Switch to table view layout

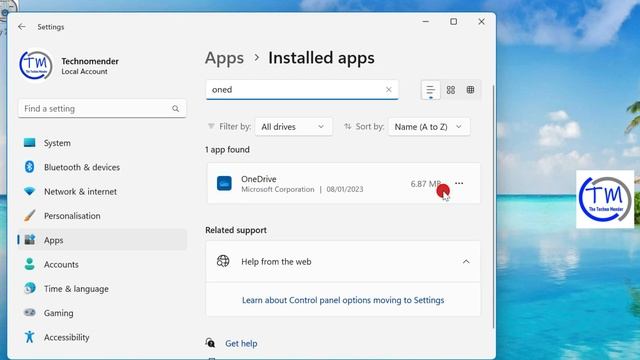point(470,90)
